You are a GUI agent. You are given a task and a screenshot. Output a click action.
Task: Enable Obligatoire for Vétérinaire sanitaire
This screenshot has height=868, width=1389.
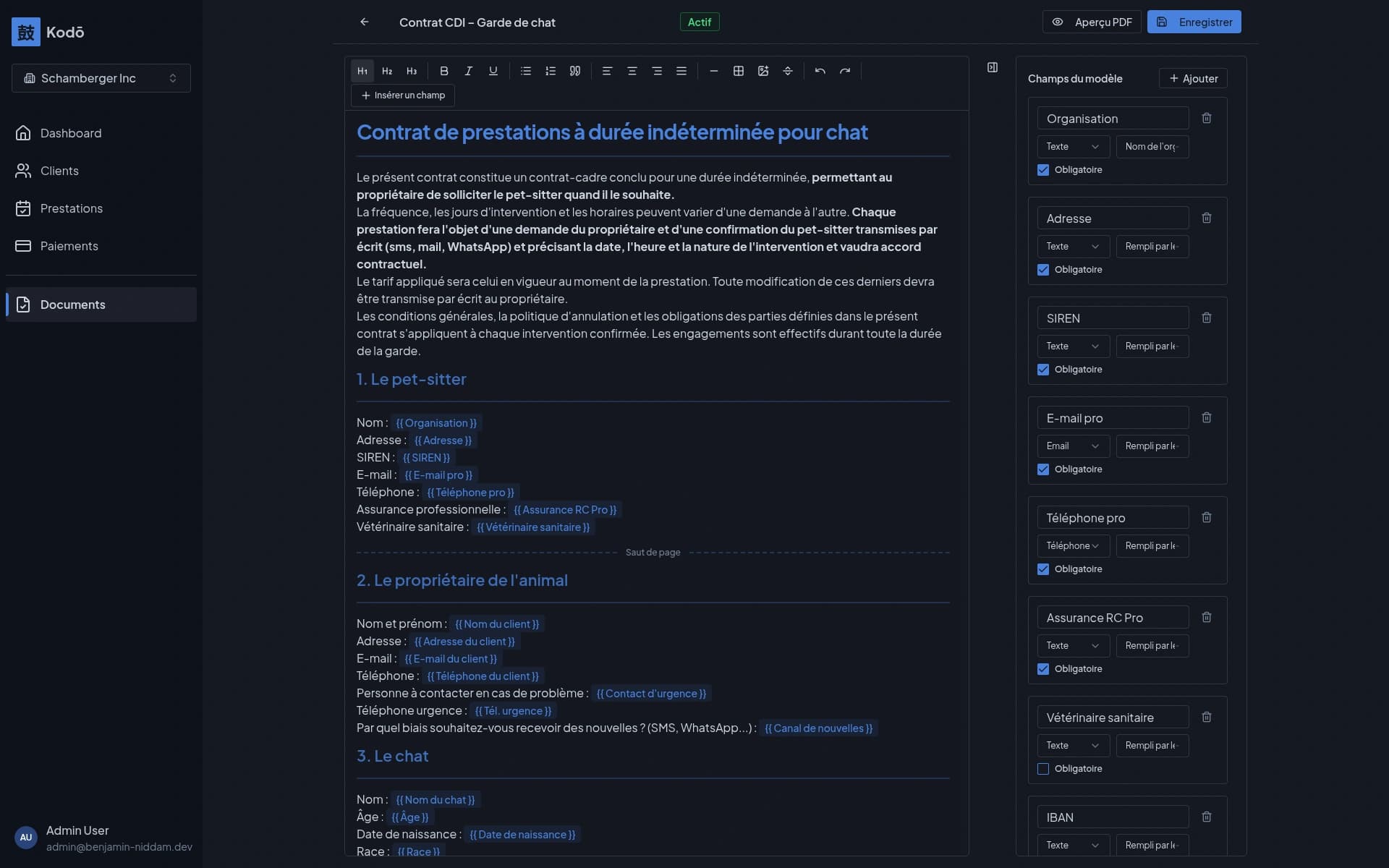(x=1042, y=769)
